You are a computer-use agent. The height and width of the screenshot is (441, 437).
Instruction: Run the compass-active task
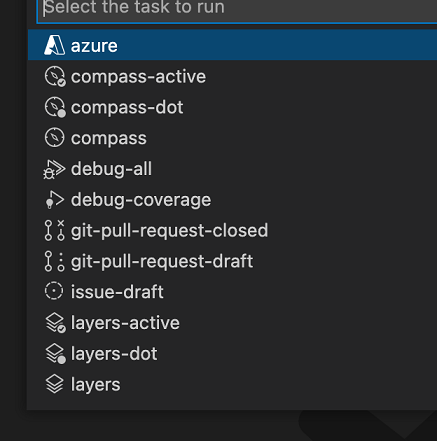pyautogui.click(x=232, y=76)
